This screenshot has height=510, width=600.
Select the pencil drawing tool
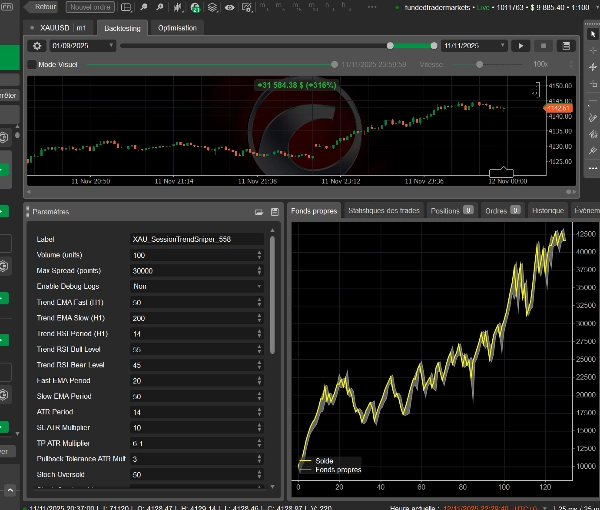click(593, 117)
